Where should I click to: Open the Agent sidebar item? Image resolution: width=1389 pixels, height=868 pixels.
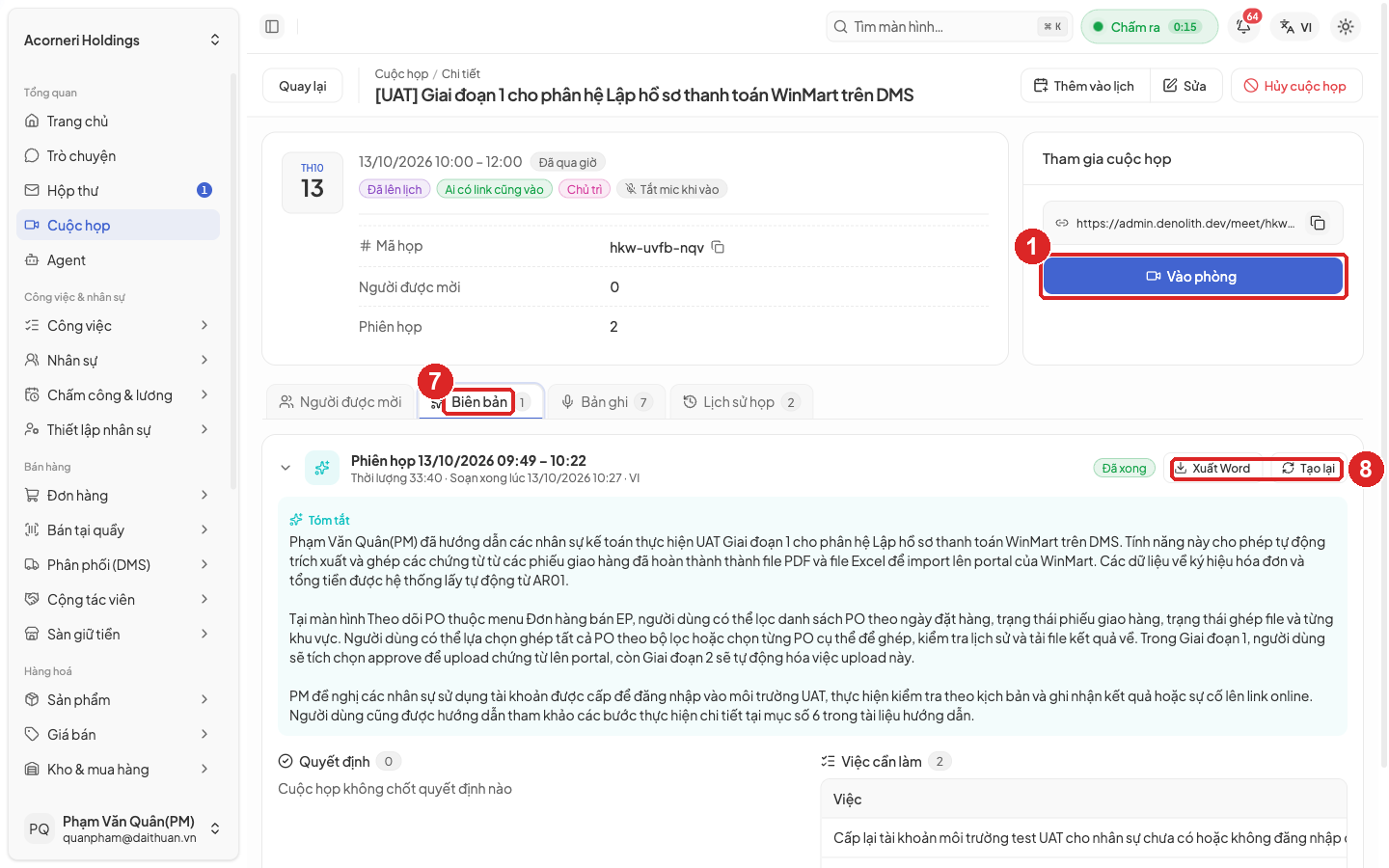point(119,260)
